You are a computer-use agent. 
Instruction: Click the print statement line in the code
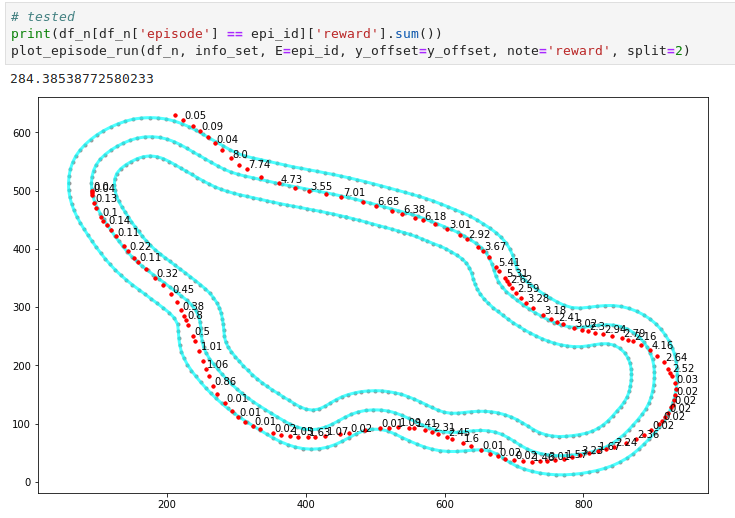pos(226,34)
